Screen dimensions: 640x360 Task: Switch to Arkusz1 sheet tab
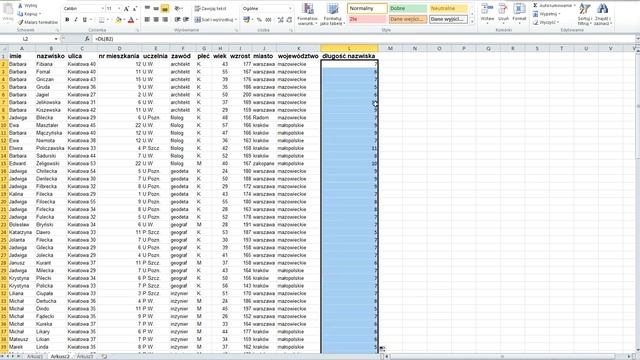35,356
